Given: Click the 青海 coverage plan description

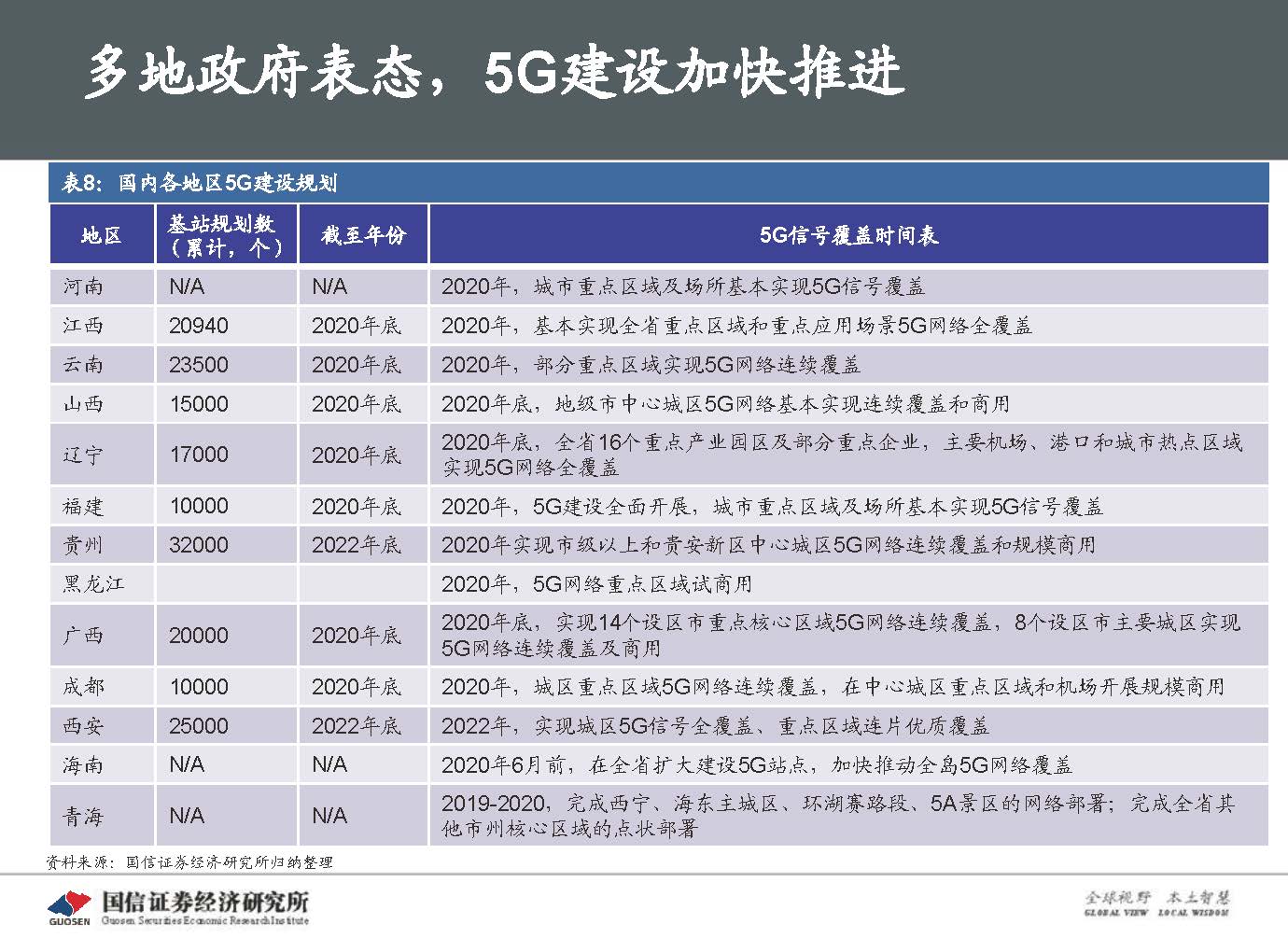Looking at the screenshot, I should click(x=840, y=814).
